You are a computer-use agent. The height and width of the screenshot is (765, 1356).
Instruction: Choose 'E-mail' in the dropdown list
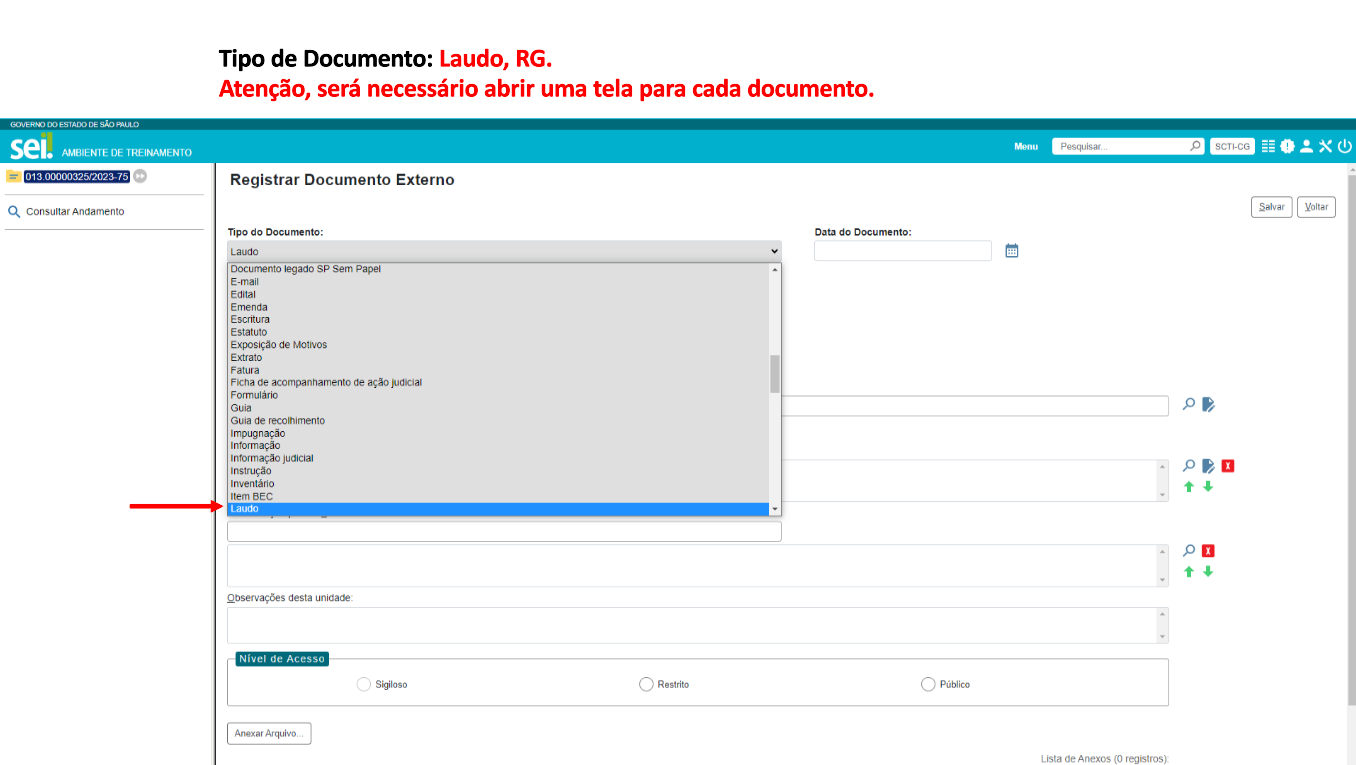498,282
